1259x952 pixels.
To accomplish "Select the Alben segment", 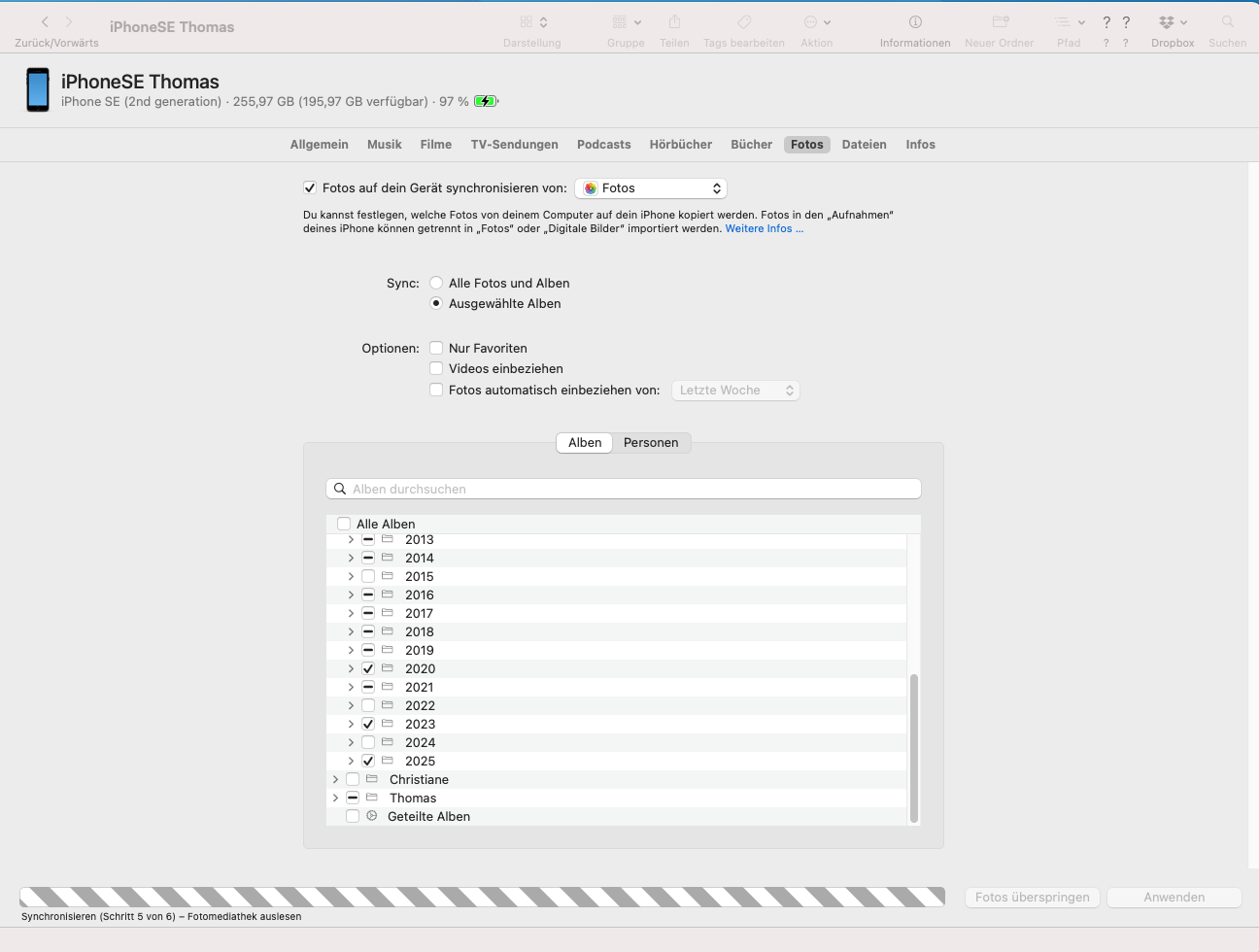I will [x=585, y=443].
